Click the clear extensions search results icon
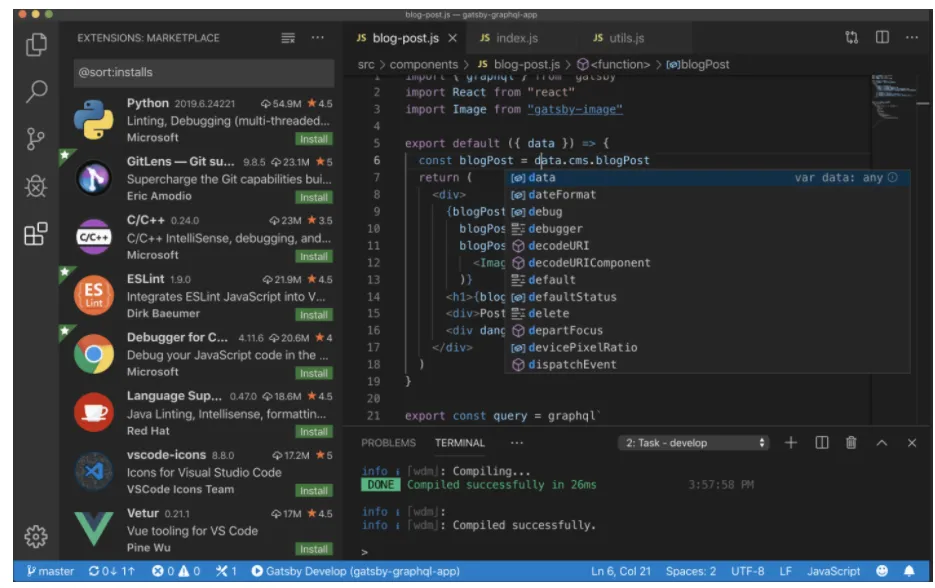The height and width of the screenshot is (588, 935). tap(288, 38)
